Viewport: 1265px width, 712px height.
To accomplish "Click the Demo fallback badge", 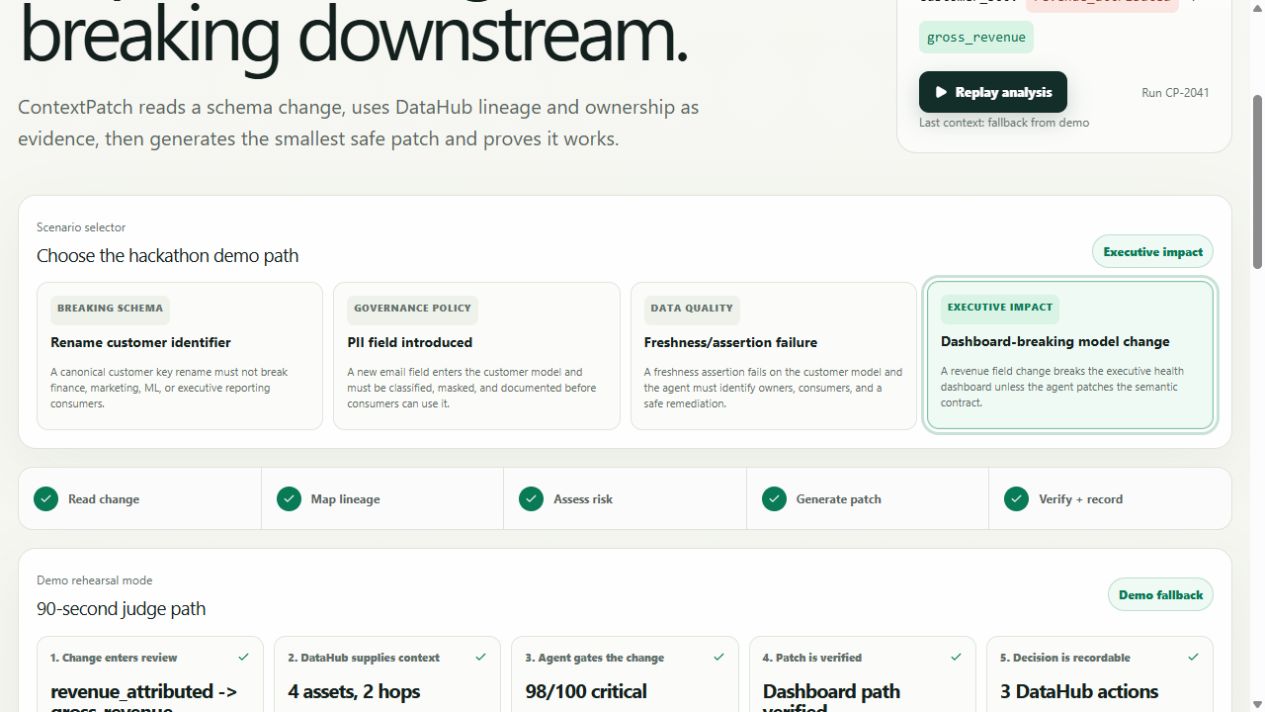I will [1161, 595].
